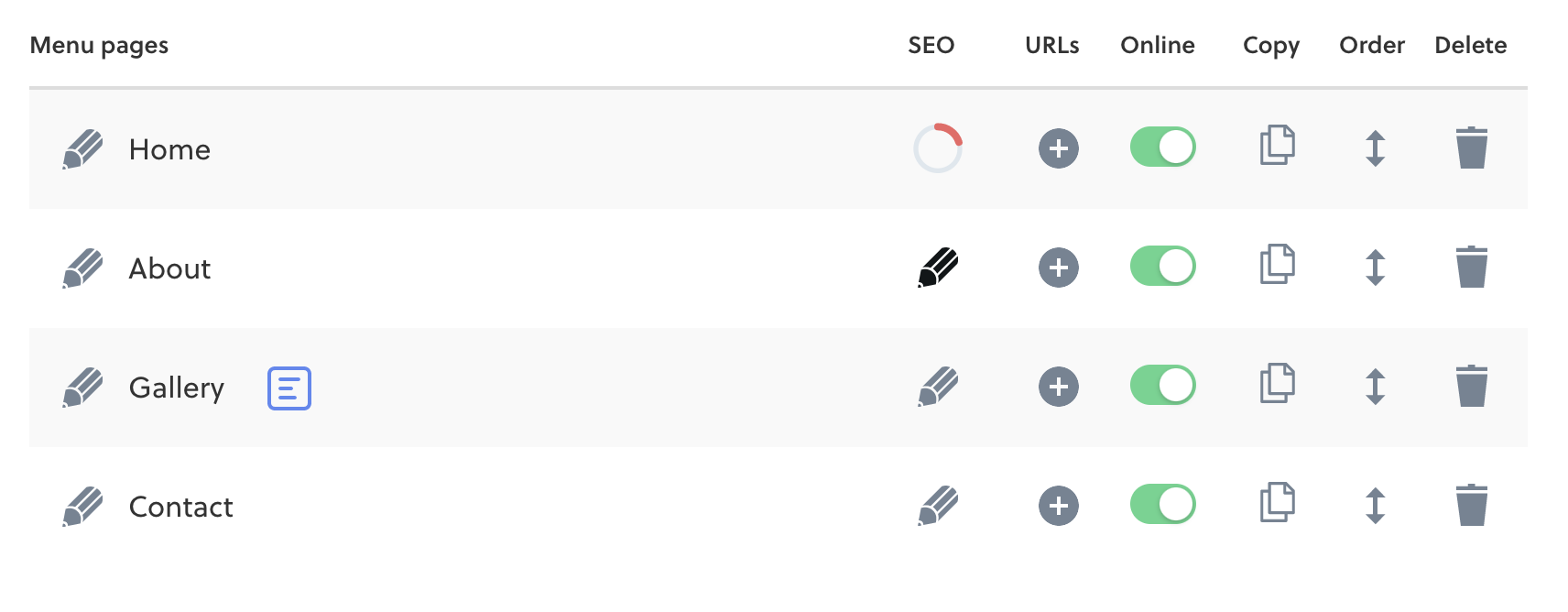The image size is (1568, 612).
Task: Open SEO editor for About page
Action: (938, 268)
